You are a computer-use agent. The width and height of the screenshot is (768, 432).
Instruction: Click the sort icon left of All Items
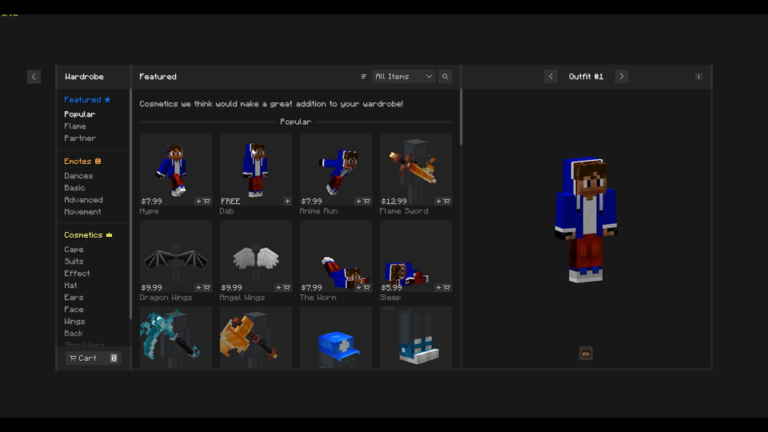[364, 77]
